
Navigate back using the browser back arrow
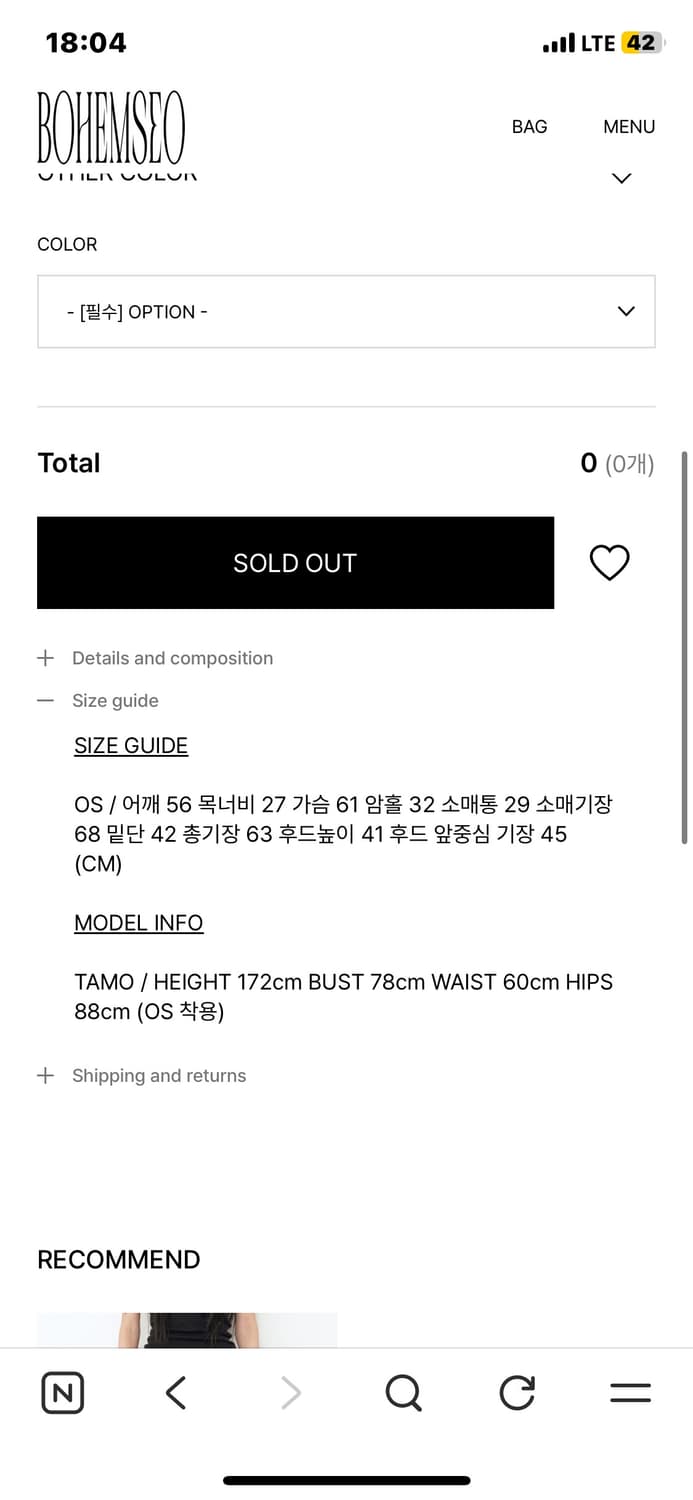pos(175,1392)
